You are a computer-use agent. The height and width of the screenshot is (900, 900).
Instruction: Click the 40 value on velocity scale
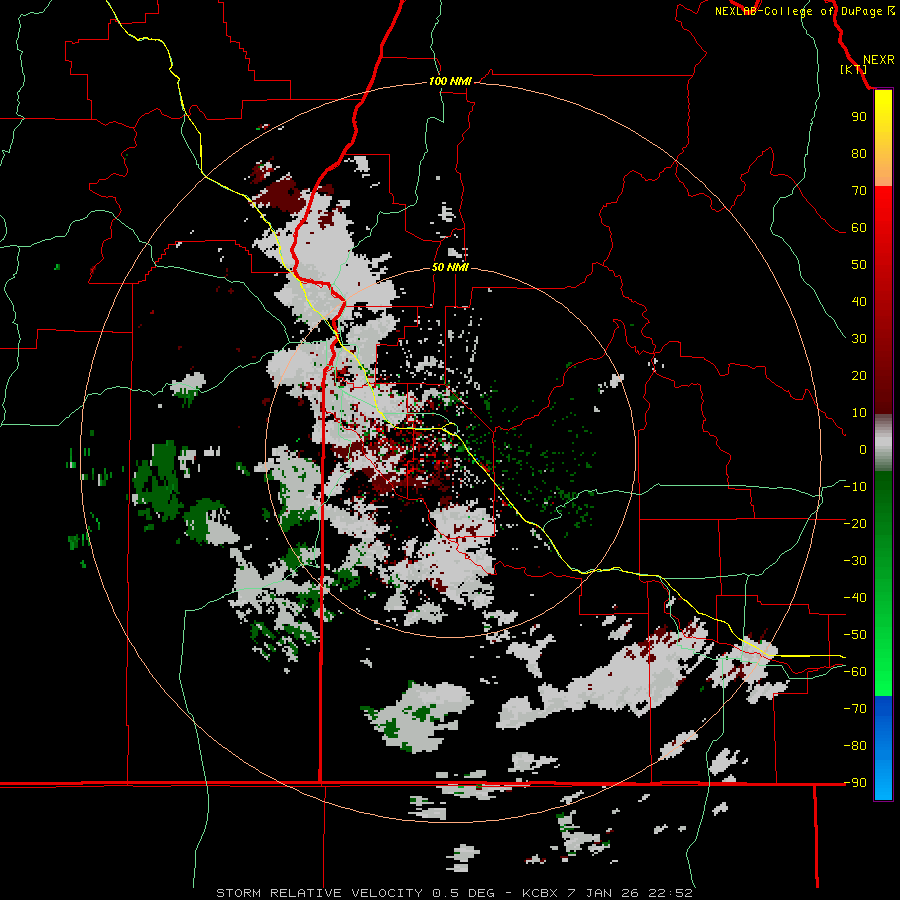[859, 301]
